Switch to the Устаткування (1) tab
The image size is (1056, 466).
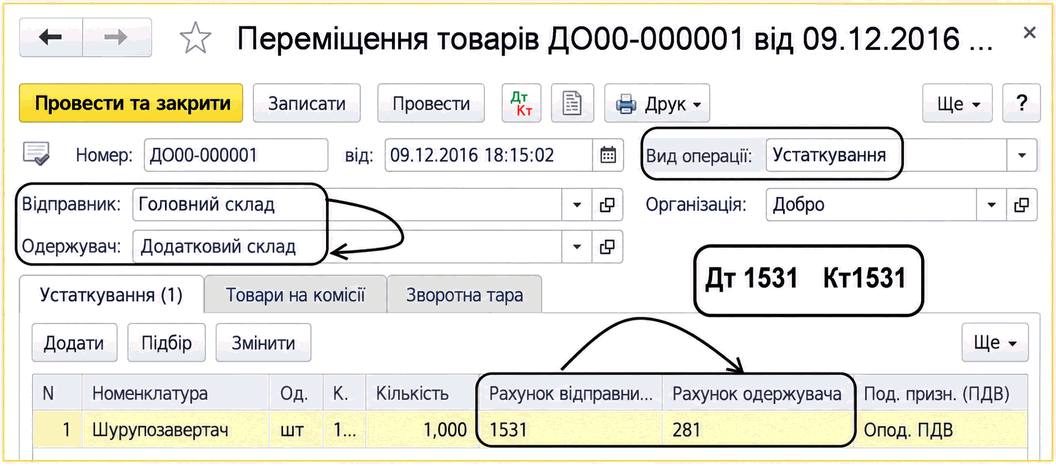pyautogui.click(x=112, y=294)
